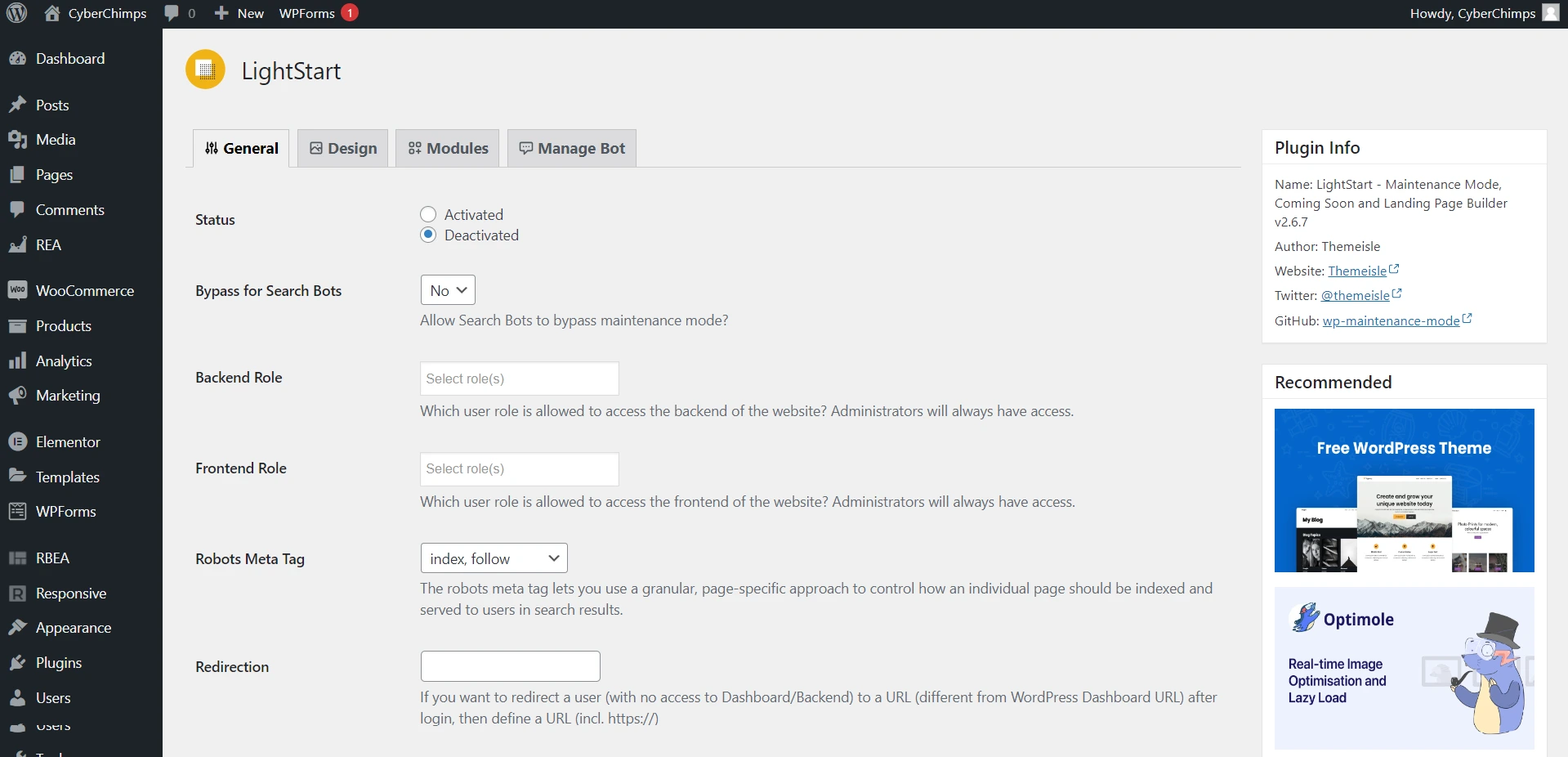Screen dimensions: 1568x757
Task: Click the WPForms sidebar icon
Action: [x=18, y=512]
